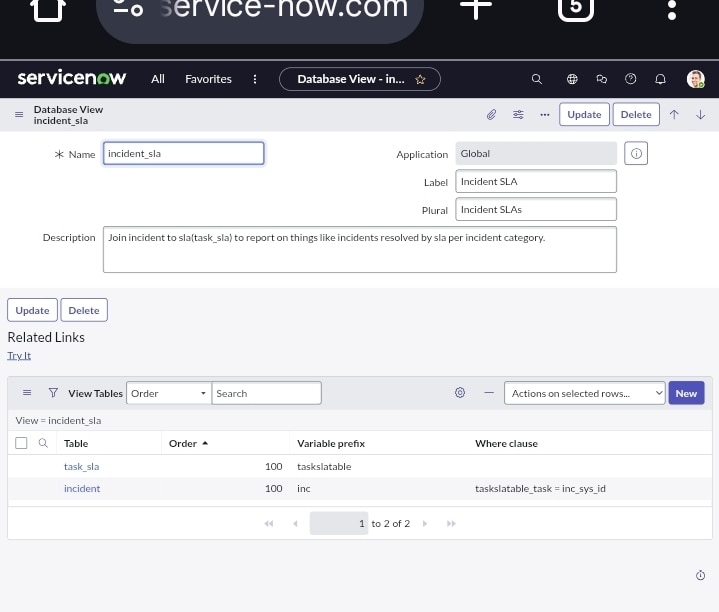Image resolution: width=719 pixels, height=612 pixels.
Task: Open the task_sla table link
Action: (x=81, y=466)
